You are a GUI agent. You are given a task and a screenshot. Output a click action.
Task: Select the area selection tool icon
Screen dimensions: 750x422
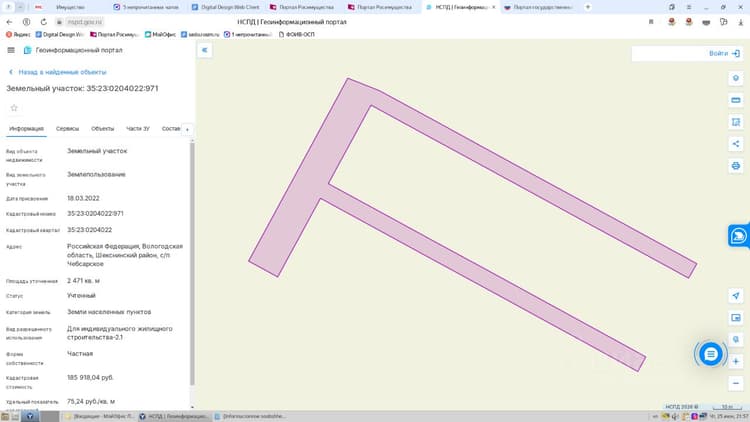(x=736, y=122)
